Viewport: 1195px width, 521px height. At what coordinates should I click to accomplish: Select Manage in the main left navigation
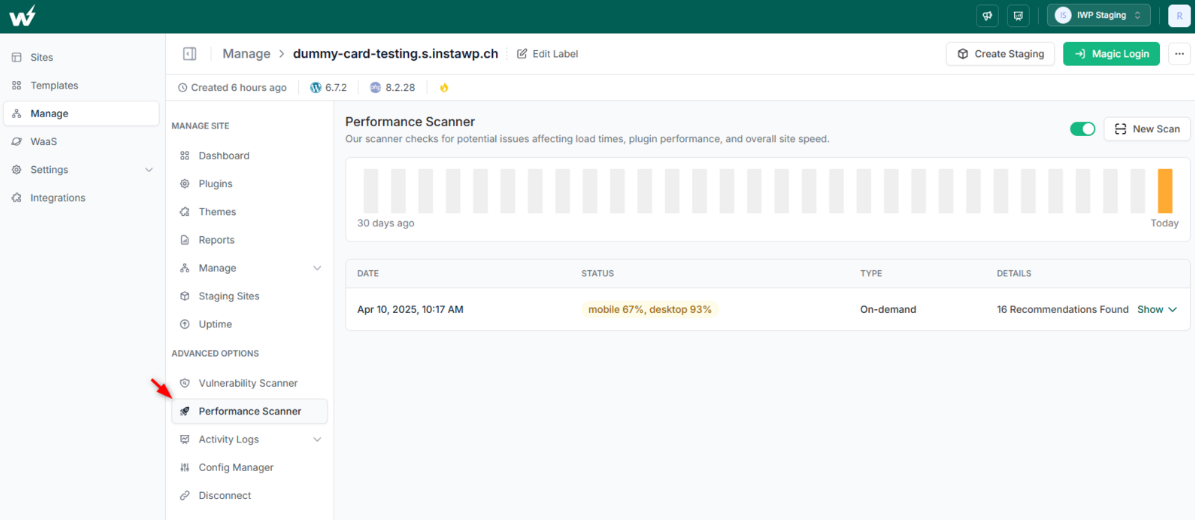pyautogui.click(x=82, y=113)
